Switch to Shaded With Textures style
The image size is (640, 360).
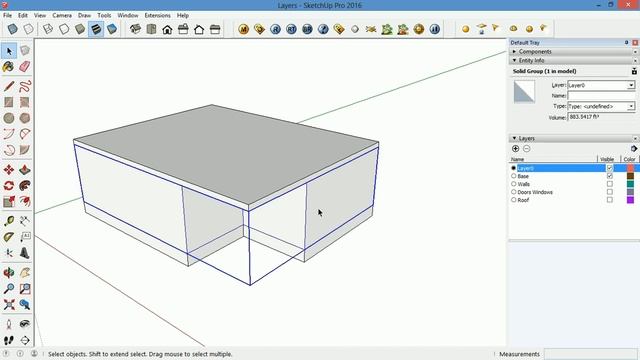coord(96,29)
